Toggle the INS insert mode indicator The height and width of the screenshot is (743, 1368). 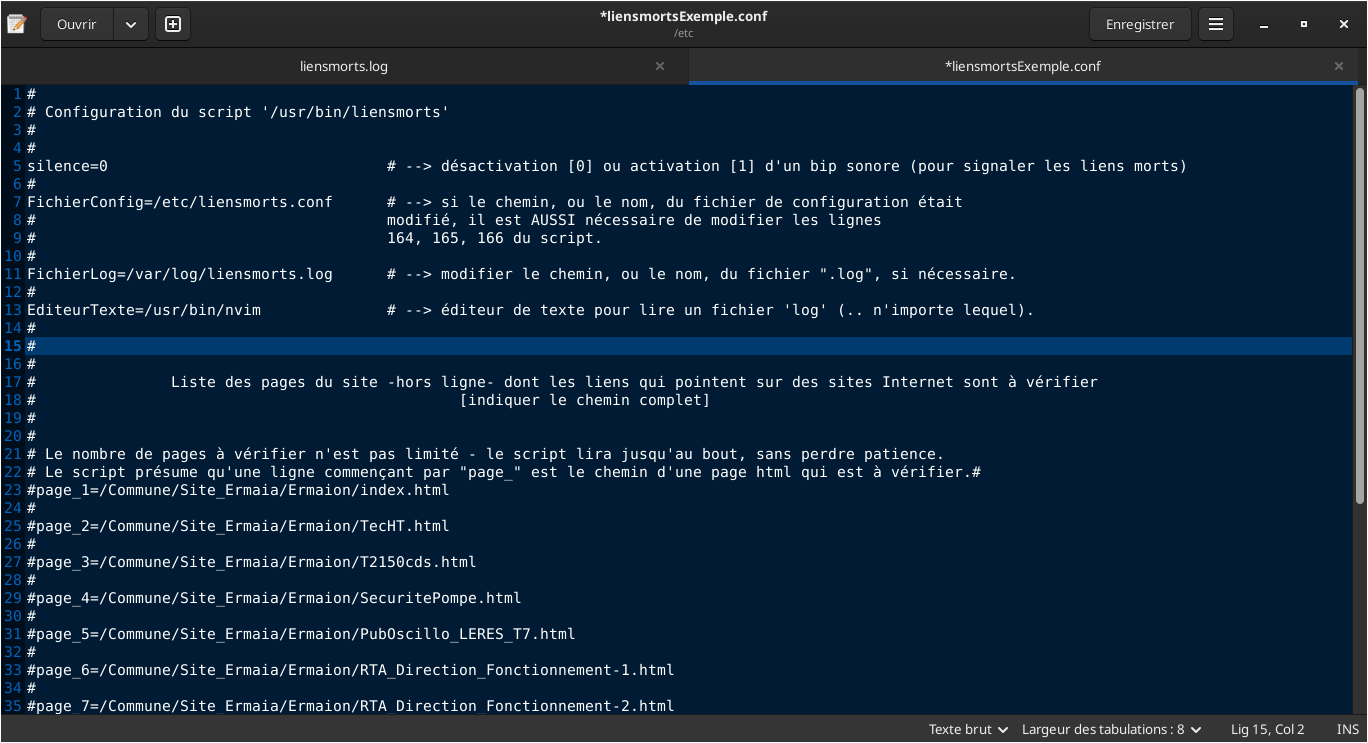[x=1347, y=729]
